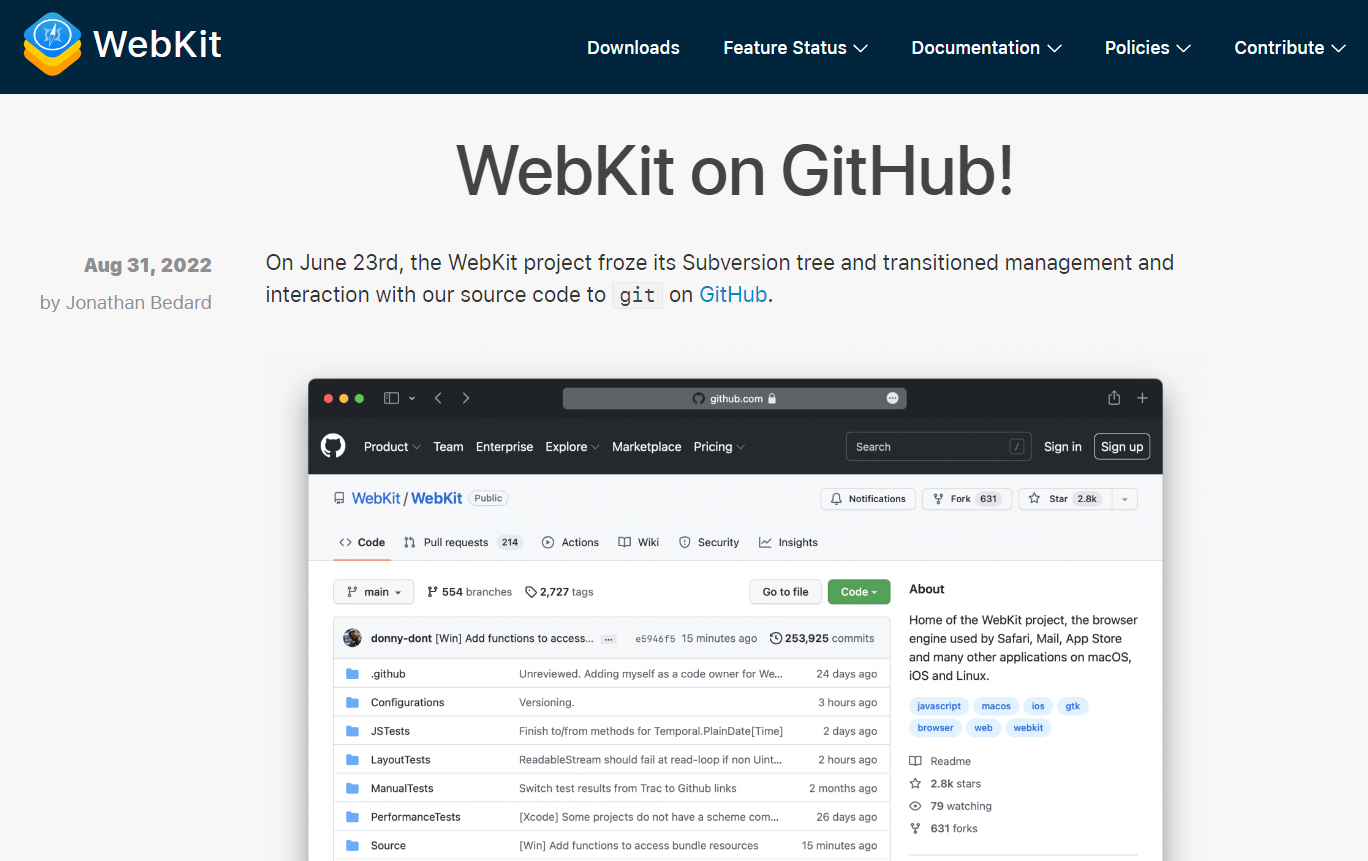This screenshot has width=1368, height=861.
Task: Click the webkit topic tag
Action: pyautogui.click(x=1028, y=728)
